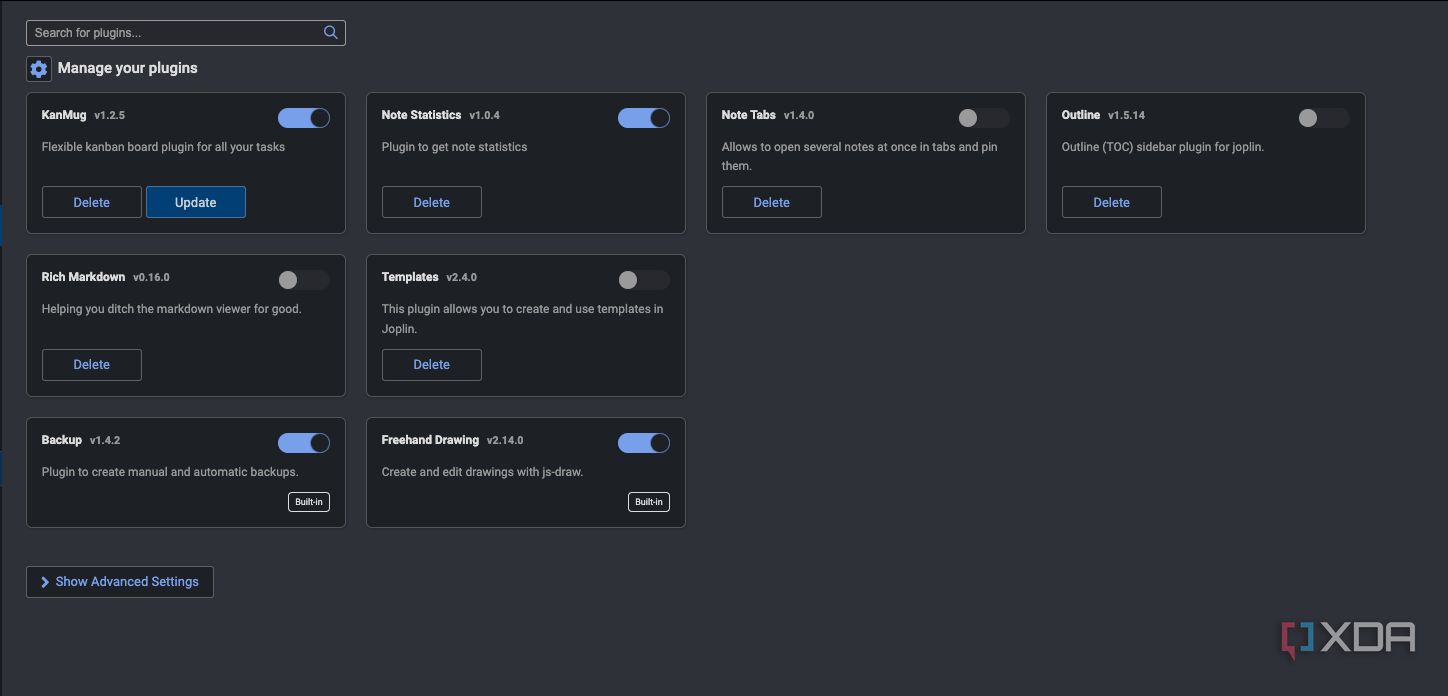Click the plugin search input field
1448x696 pixels.
click(x=170, y=32)
